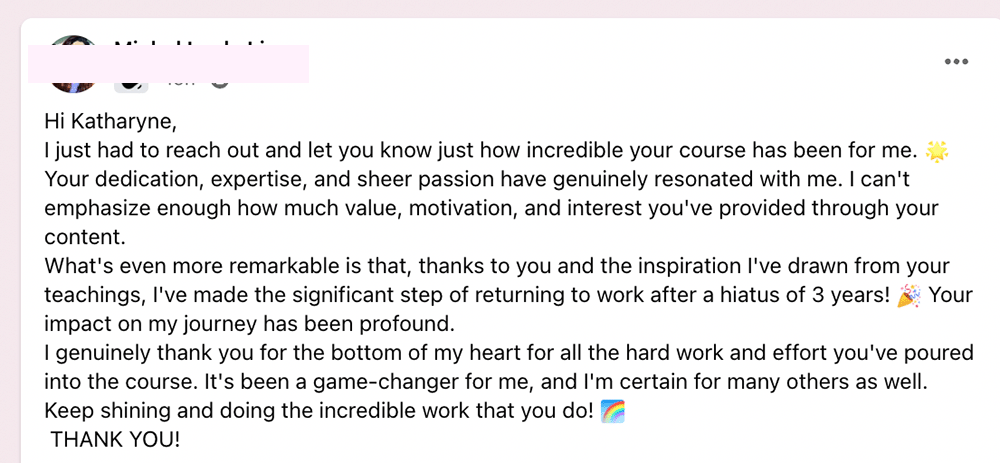Click the word 'content.' in the post
This screenshot has height=463, width=1000.
point(85,237)
